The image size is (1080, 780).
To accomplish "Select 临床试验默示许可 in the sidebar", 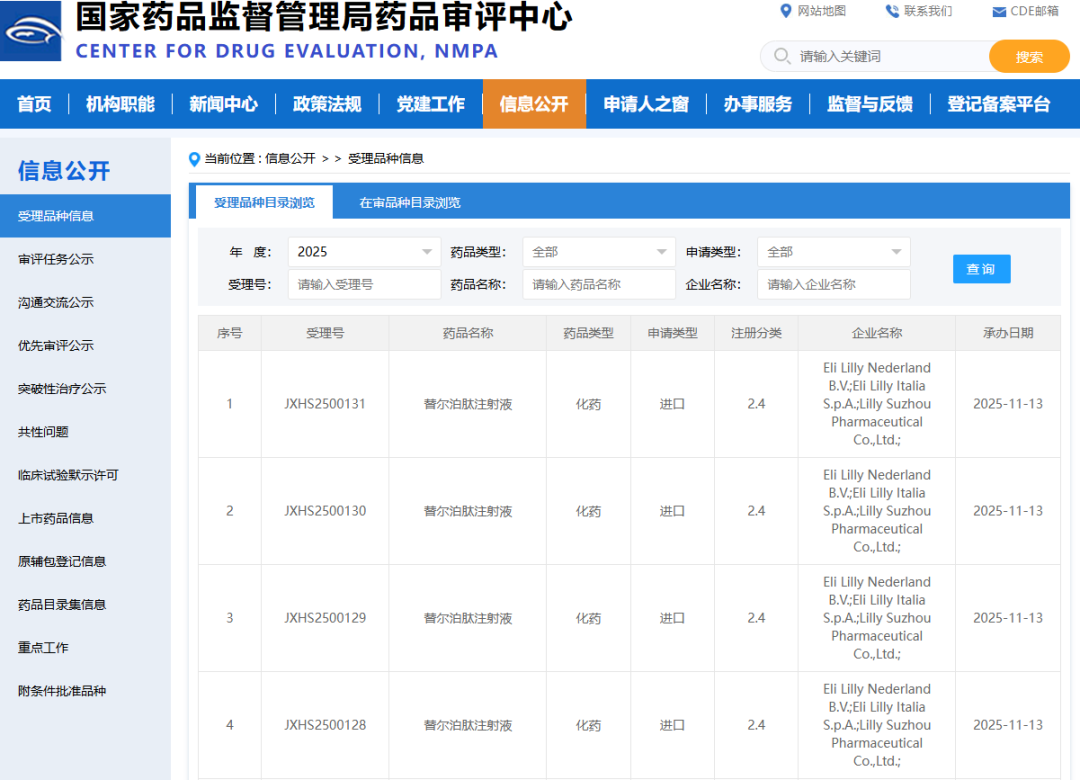I will [68, 475].
